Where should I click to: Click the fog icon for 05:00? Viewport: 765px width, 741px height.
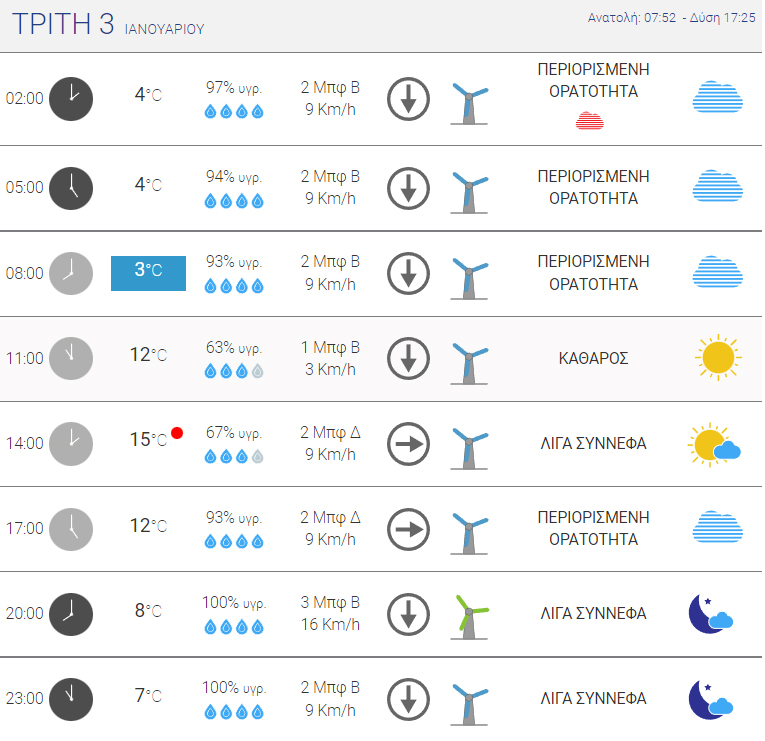[718, 186]
